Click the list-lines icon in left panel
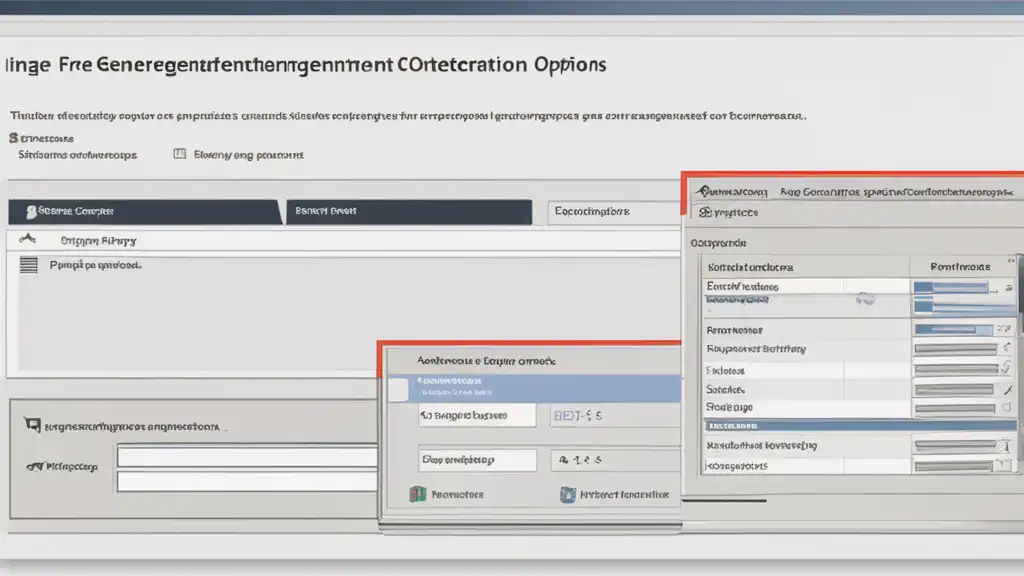This screenshot has height=576, width=1024. pos(29,265)
